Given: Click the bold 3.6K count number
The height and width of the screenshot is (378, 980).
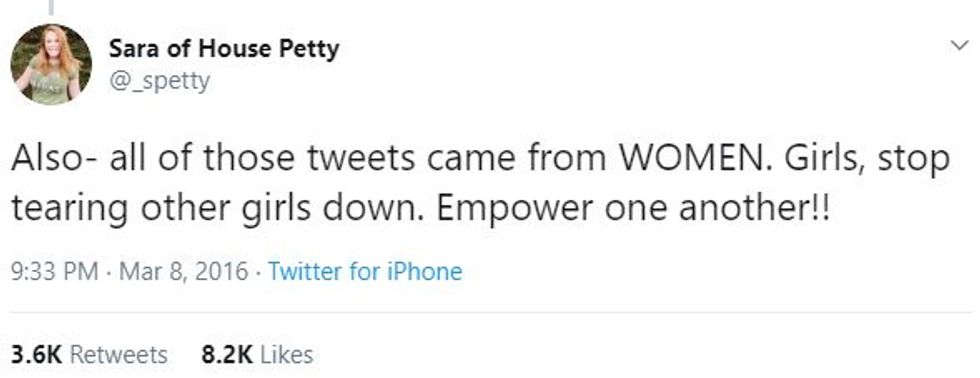Looking at the screenshot, I should (37, 355).
